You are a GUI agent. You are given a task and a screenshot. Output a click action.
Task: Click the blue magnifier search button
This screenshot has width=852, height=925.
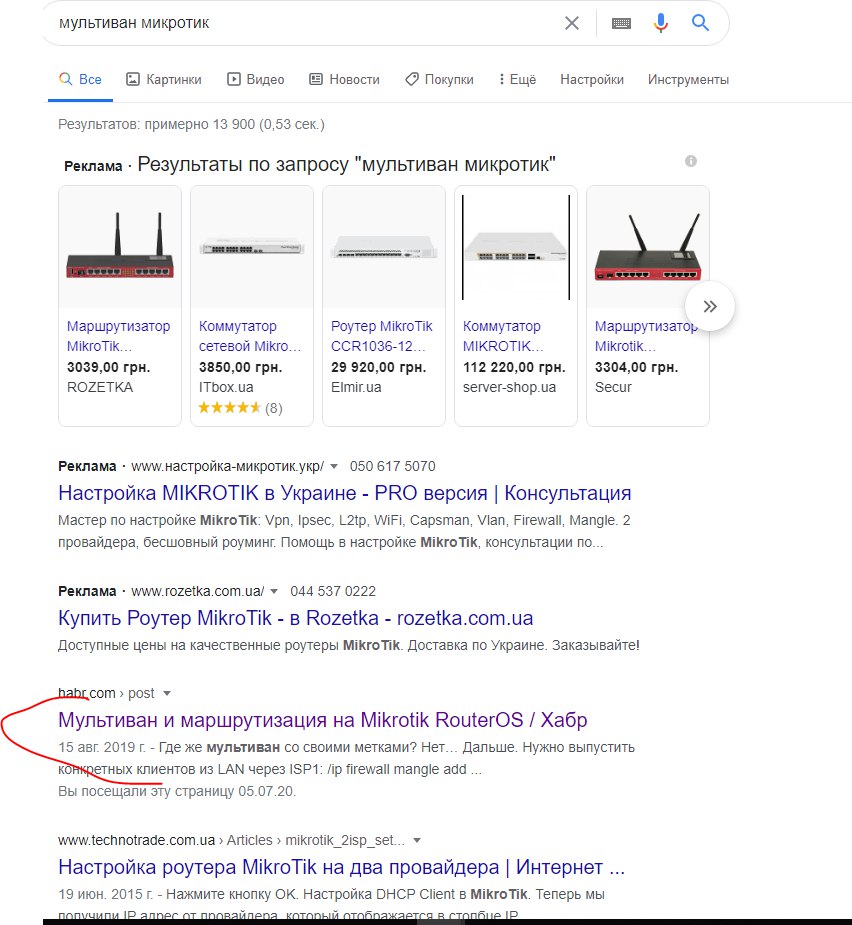tap(700, 23)
